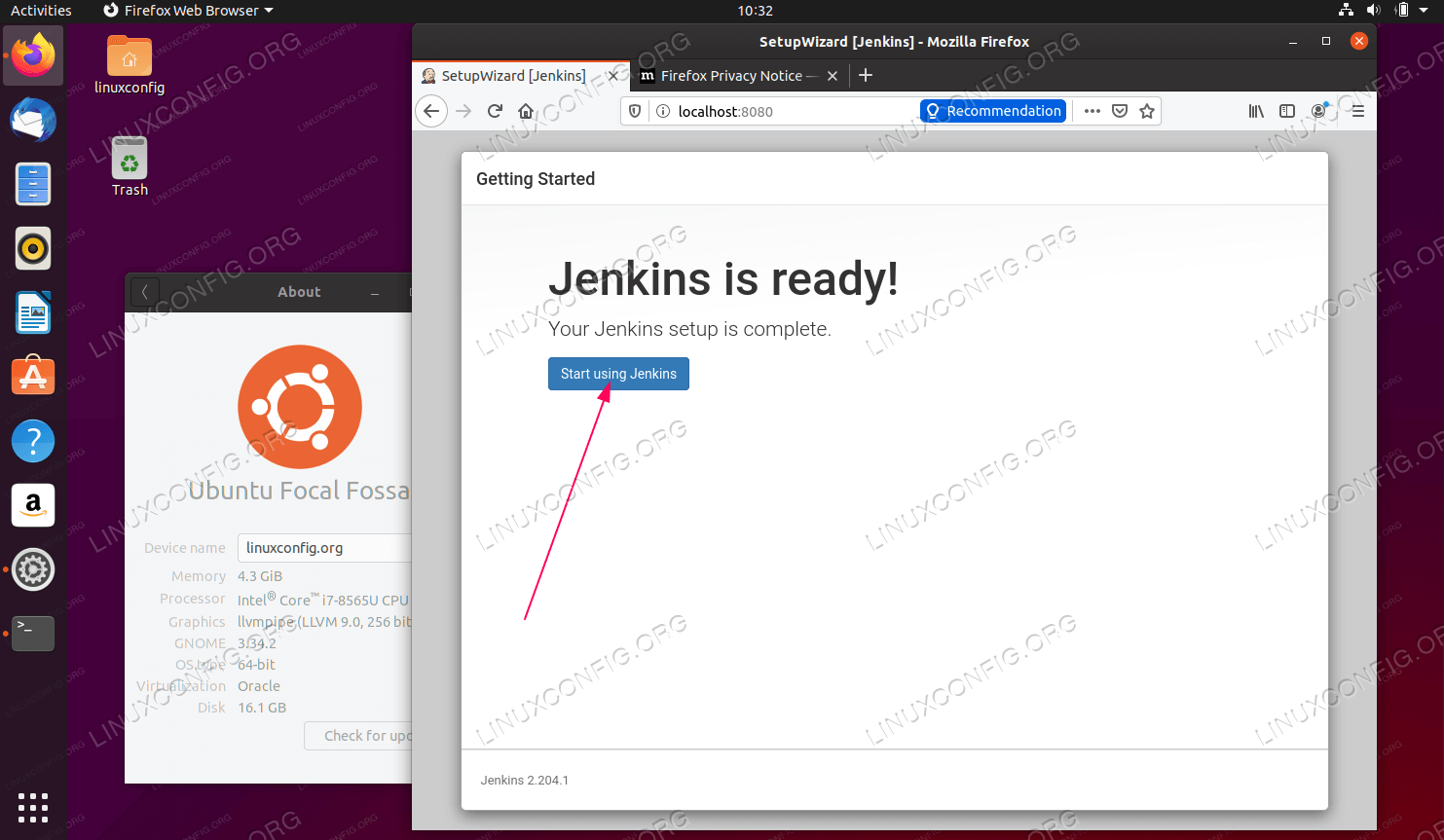Click 'Your Jenkins setup is complete.' text

click(x=689, y=329)
